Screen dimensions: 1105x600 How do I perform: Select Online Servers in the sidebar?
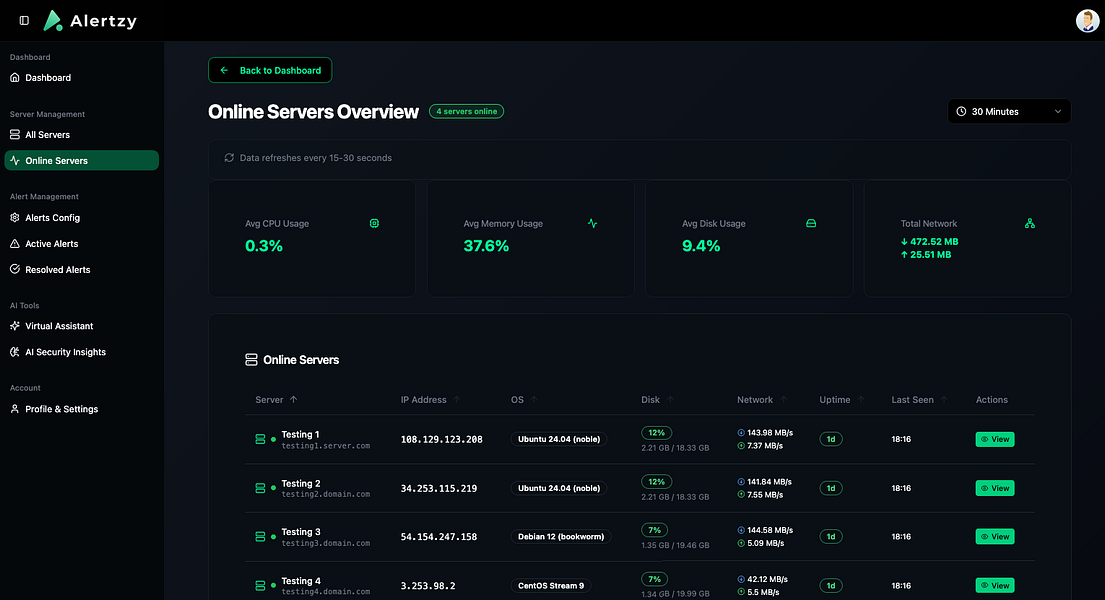tap(82, 161)
